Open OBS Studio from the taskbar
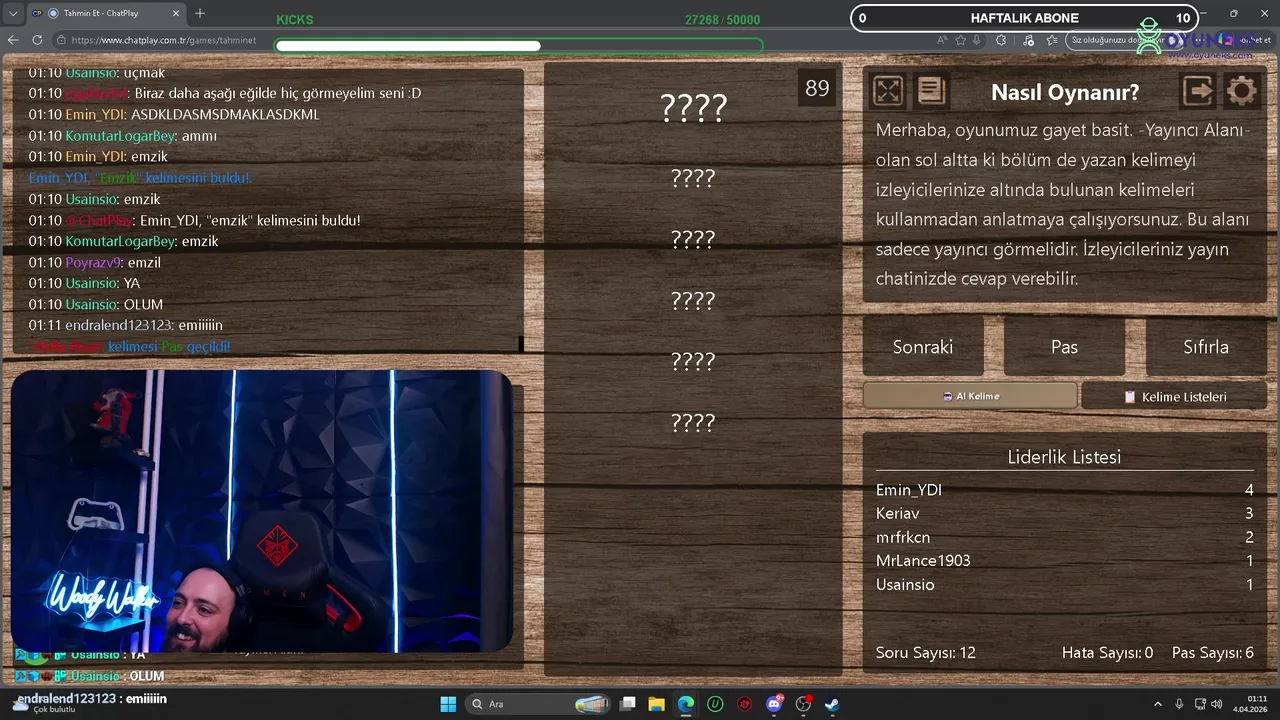The width and height of the screenshot is (1280, 720). click(803, 704)
